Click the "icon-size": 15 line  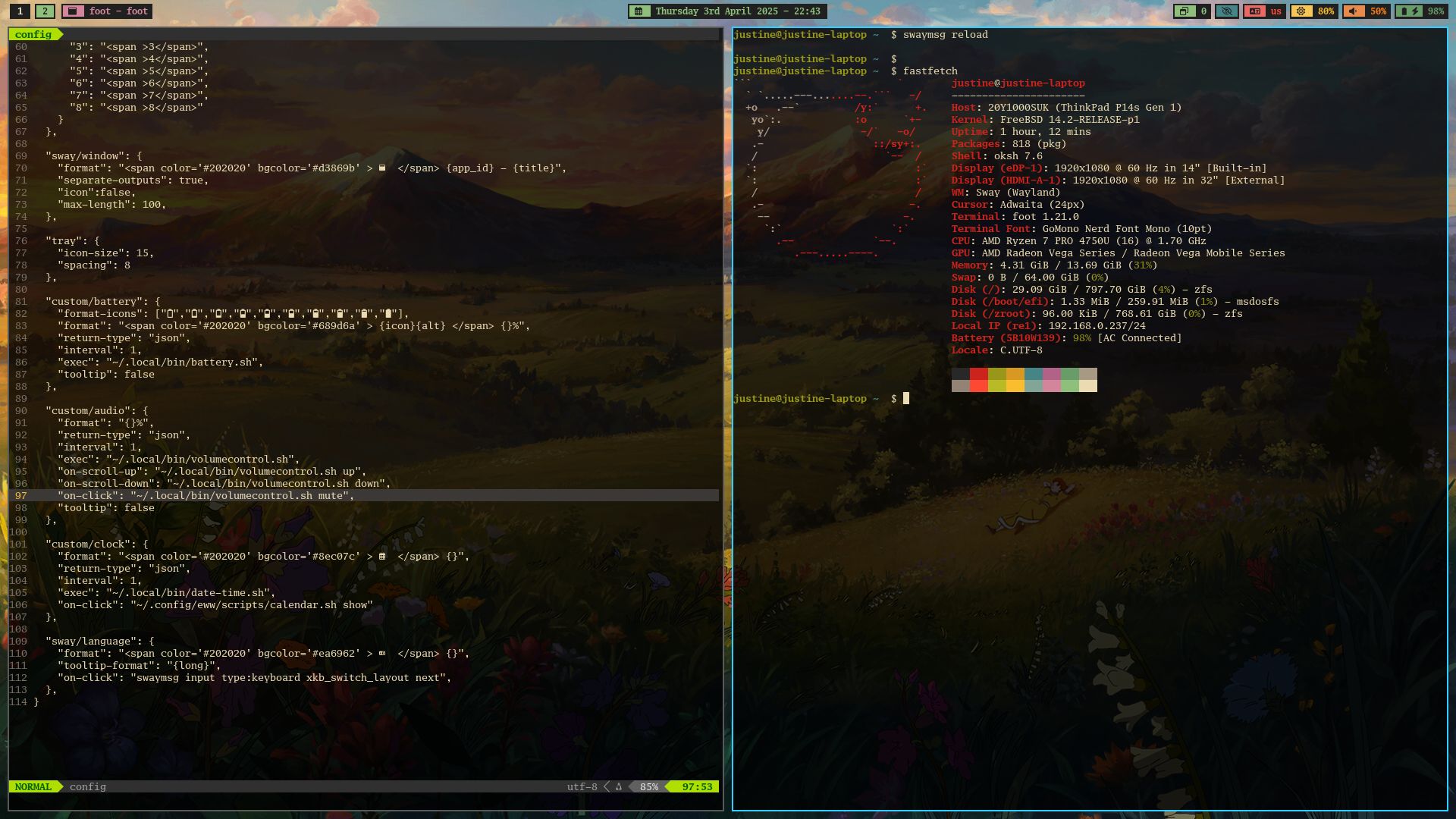click(106, 253)
